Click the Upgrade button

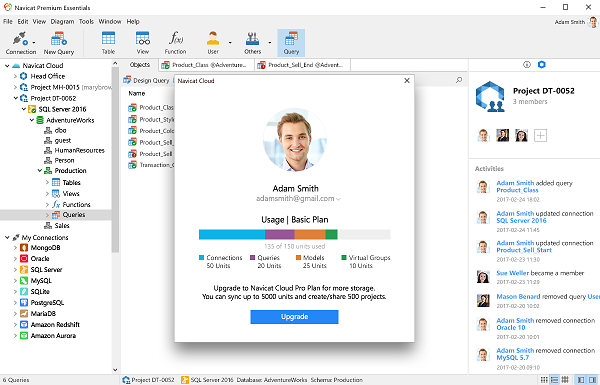tap(294, 316)
